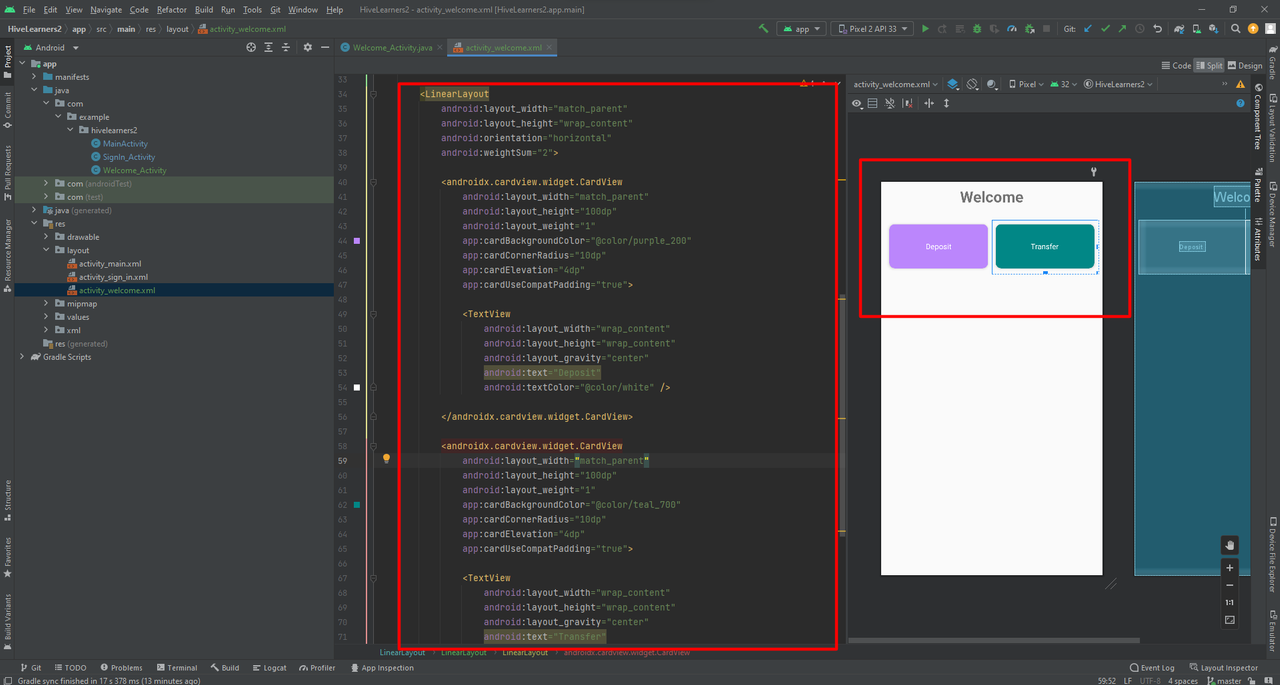Open the Navigate menu
1280x685 pixels.
click(106, 9)
